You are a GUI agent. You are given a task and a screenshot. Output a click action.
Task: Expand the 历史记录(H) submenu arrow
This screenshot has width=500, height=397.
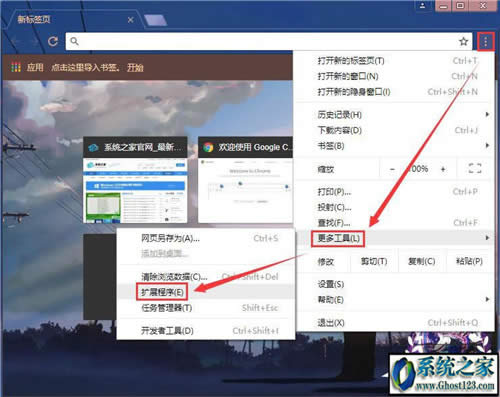(487, 114)
